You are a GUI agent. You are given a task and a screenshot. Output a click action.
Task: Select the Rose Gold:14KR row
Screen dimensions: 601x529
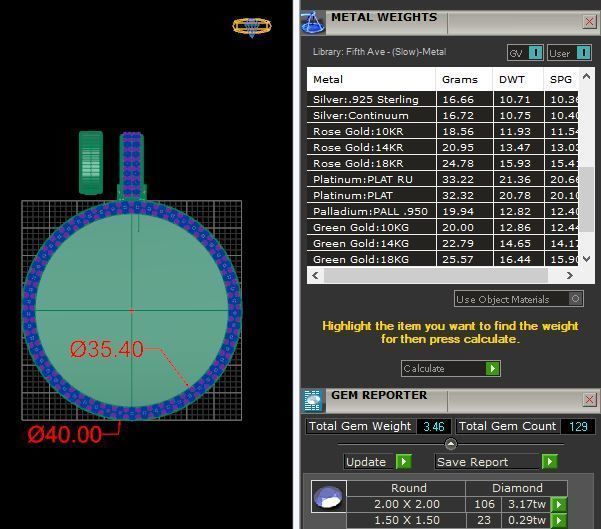click(x=443, y=148)
